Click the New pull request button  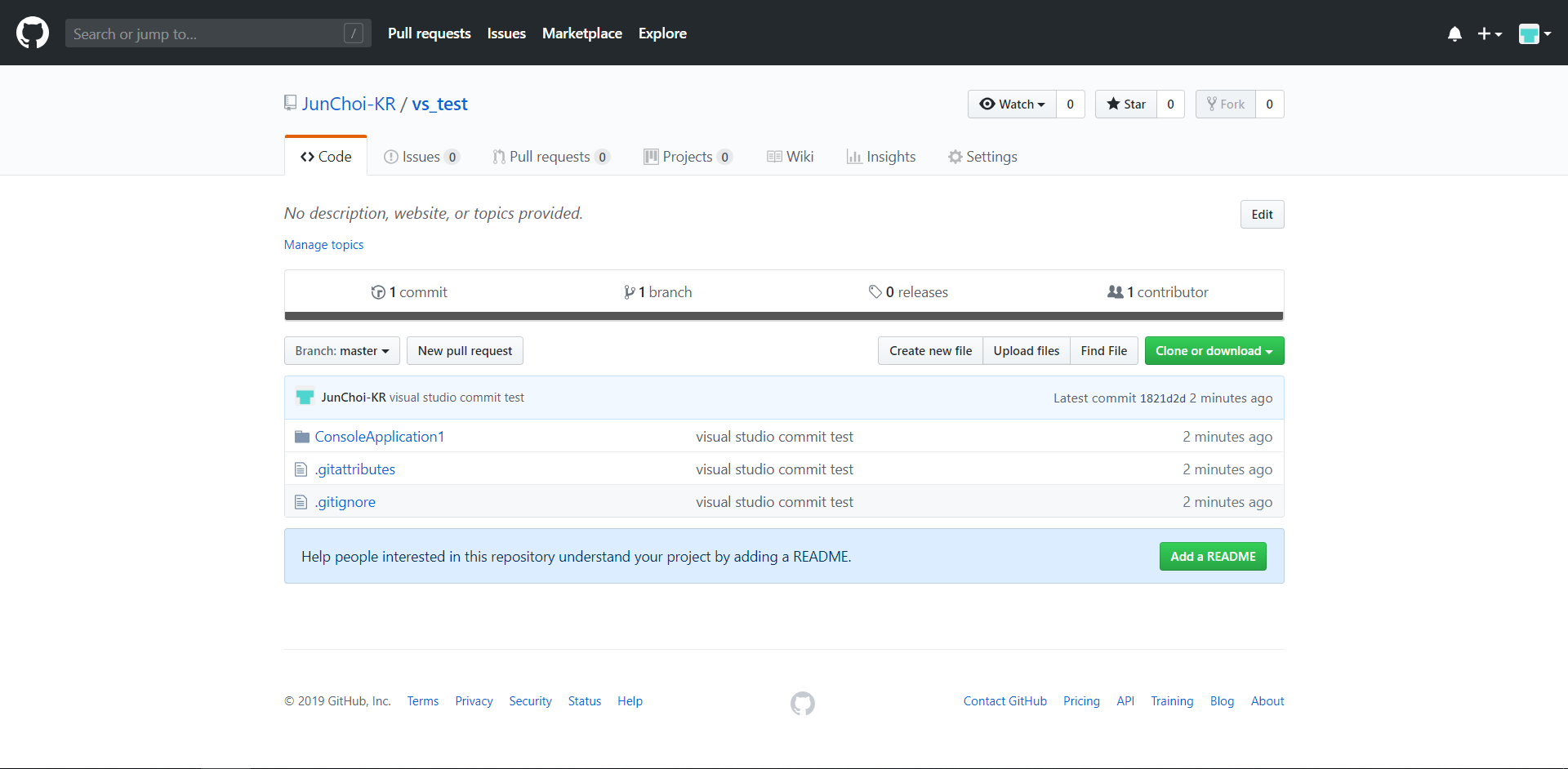click(x=465, y=351)
